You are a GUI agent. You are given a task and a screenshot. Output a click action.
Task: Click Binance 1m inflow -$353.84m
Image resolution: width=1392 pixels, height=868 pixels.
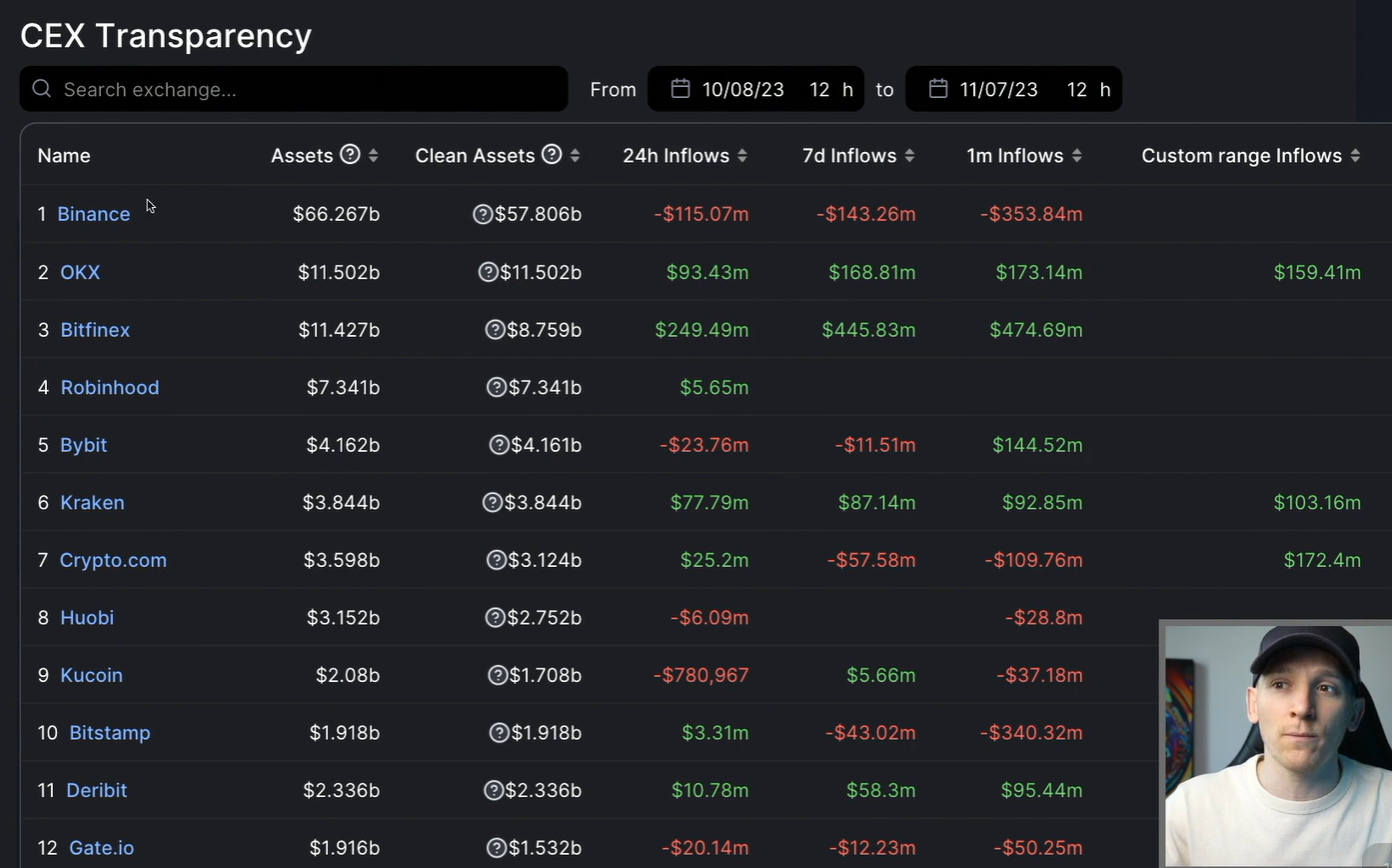tap(1031, 214)
